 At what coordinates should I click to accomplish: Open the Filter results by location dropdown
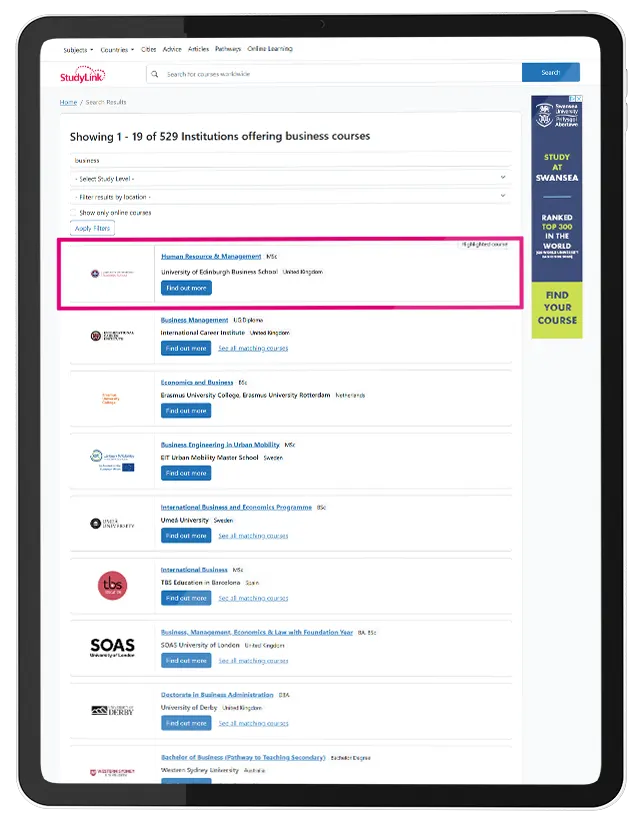coord(290,197)
